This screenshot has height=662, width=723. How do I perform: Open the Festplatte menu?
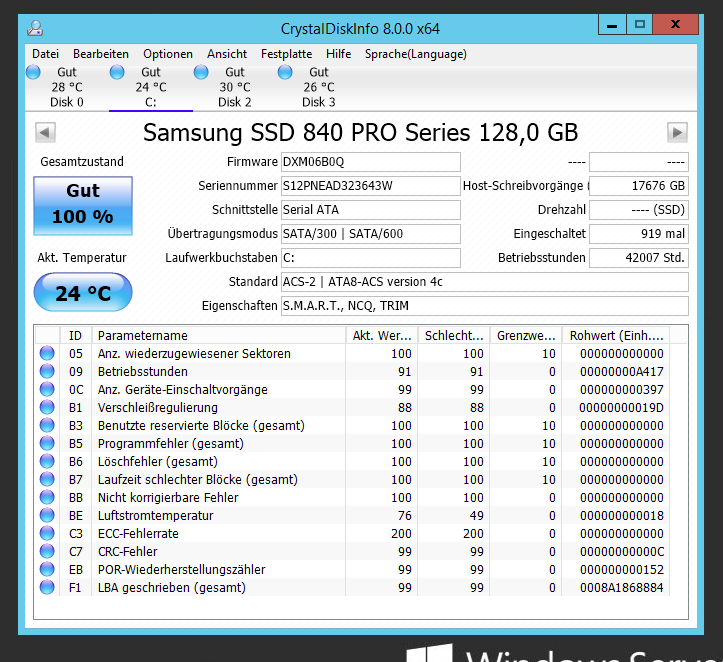[286, 54]
